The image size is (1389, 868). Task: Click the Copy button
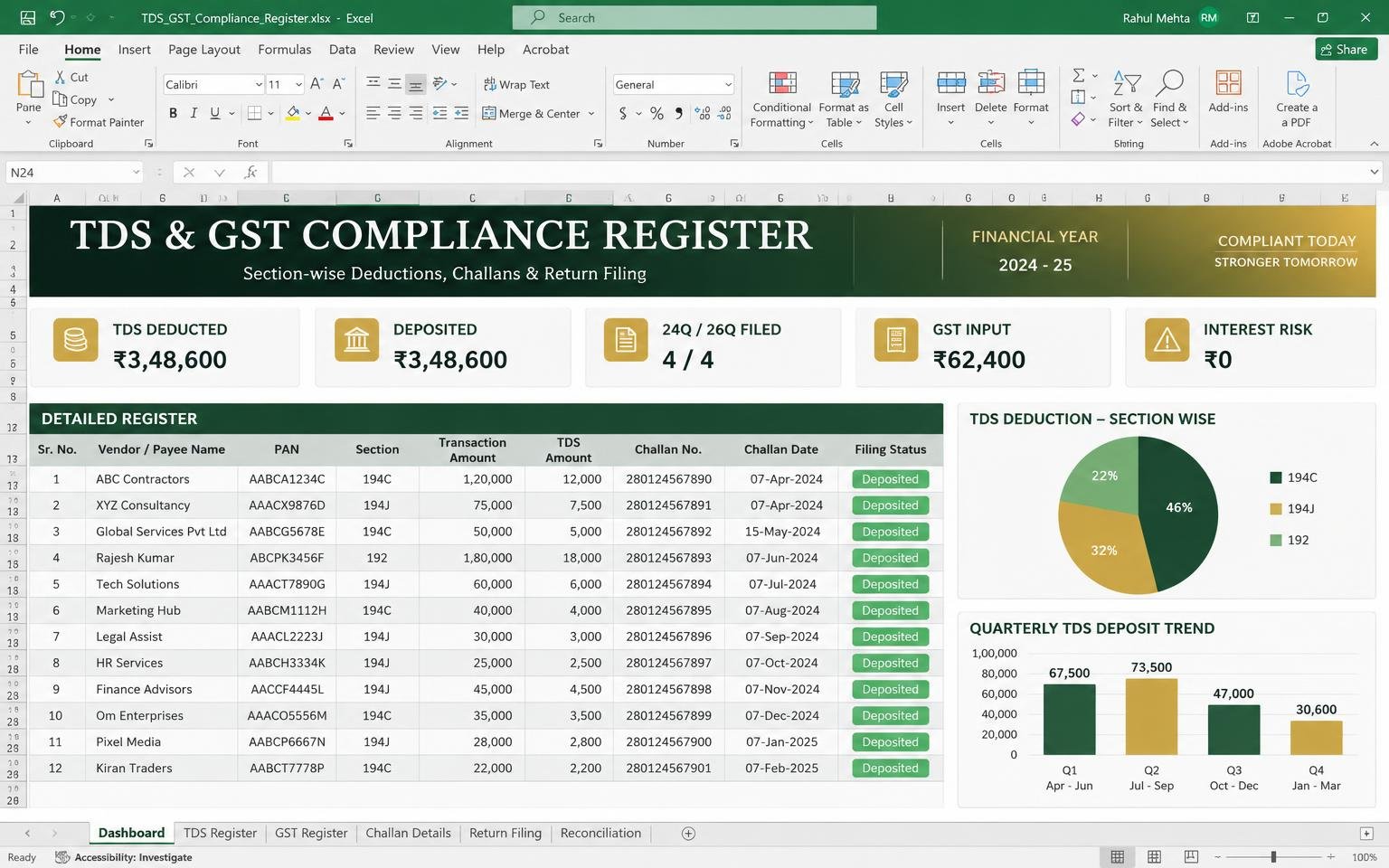pos(75,99)
